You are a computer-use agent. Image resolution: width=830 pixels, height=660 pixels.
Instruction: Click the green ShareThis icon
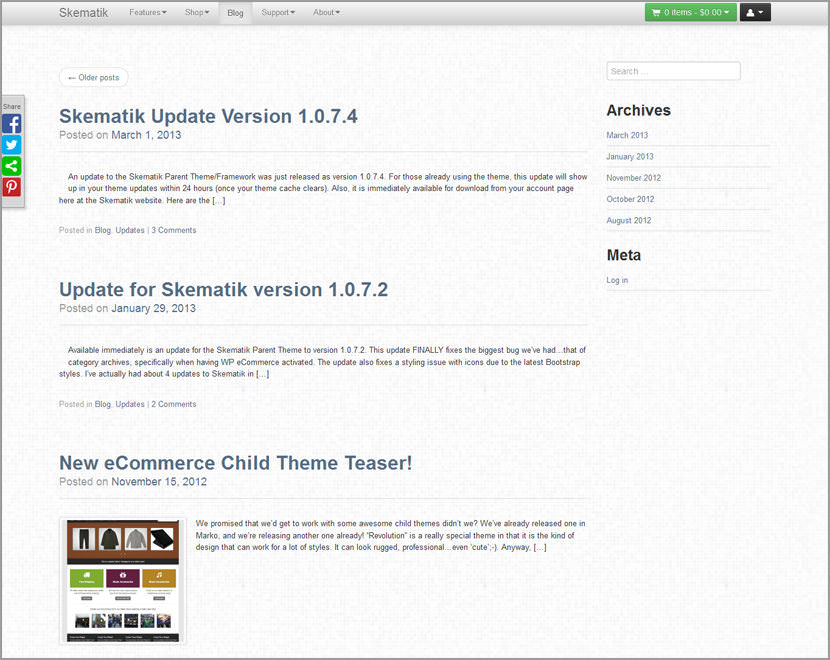point(12,166)
